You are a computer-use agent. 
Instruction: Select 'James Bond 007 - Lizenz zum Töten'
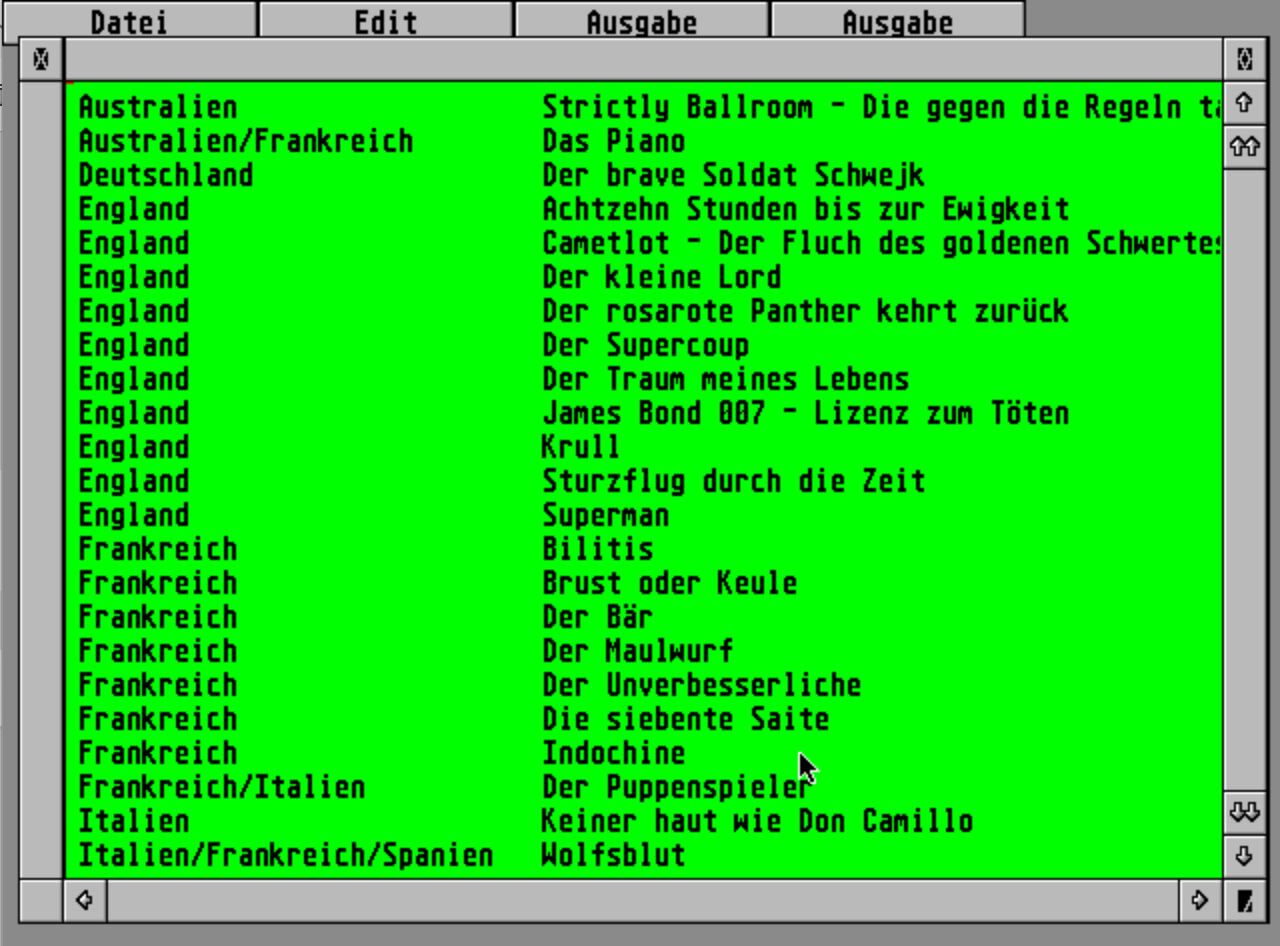click(x=805, y=413)
